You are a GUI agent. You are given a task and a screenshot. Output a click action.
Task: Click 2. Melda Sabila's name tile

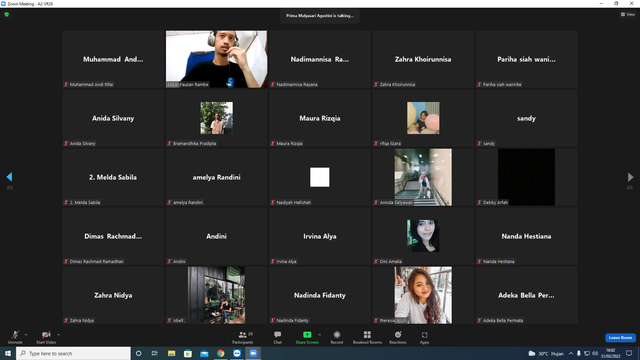click(x=113, y=177)
